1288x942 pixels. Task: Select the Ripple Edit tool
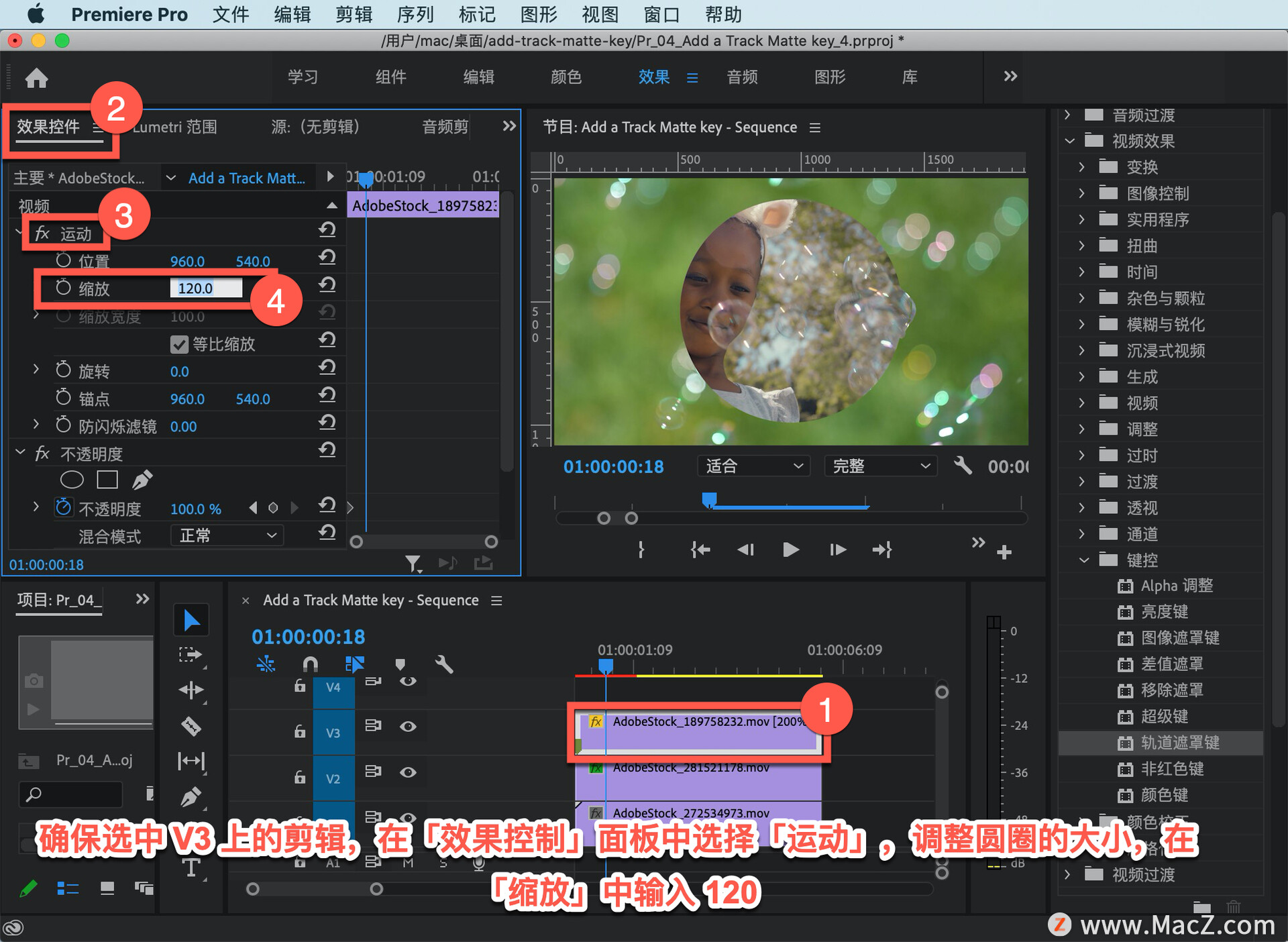pos(191,690)
